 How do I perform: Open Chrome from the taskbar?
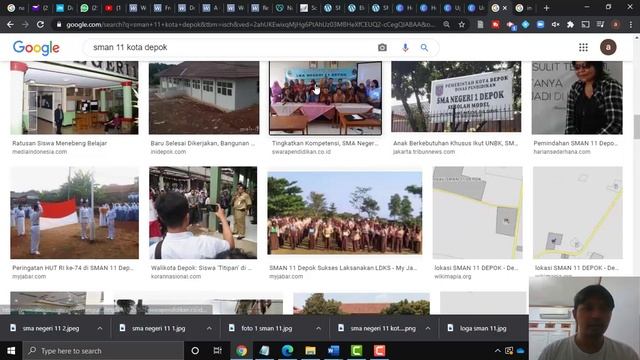tap(241, 351)
